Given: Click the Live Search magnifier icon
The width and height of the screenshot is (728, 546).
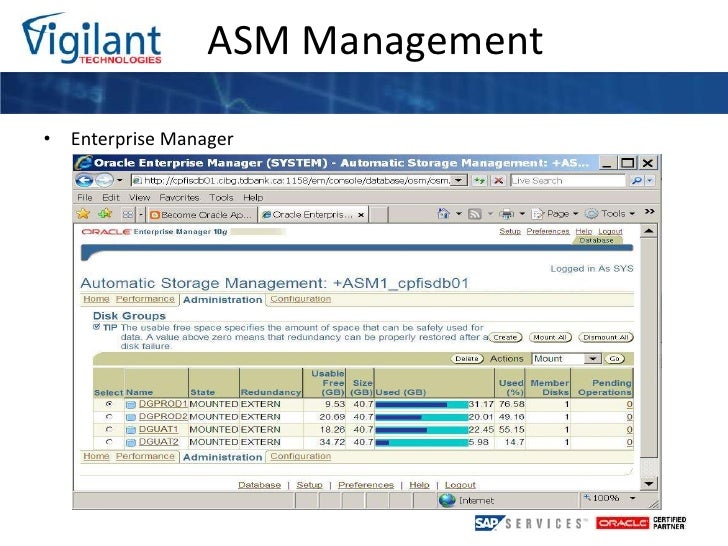Looking at the screenshot, I should (637, 181).
